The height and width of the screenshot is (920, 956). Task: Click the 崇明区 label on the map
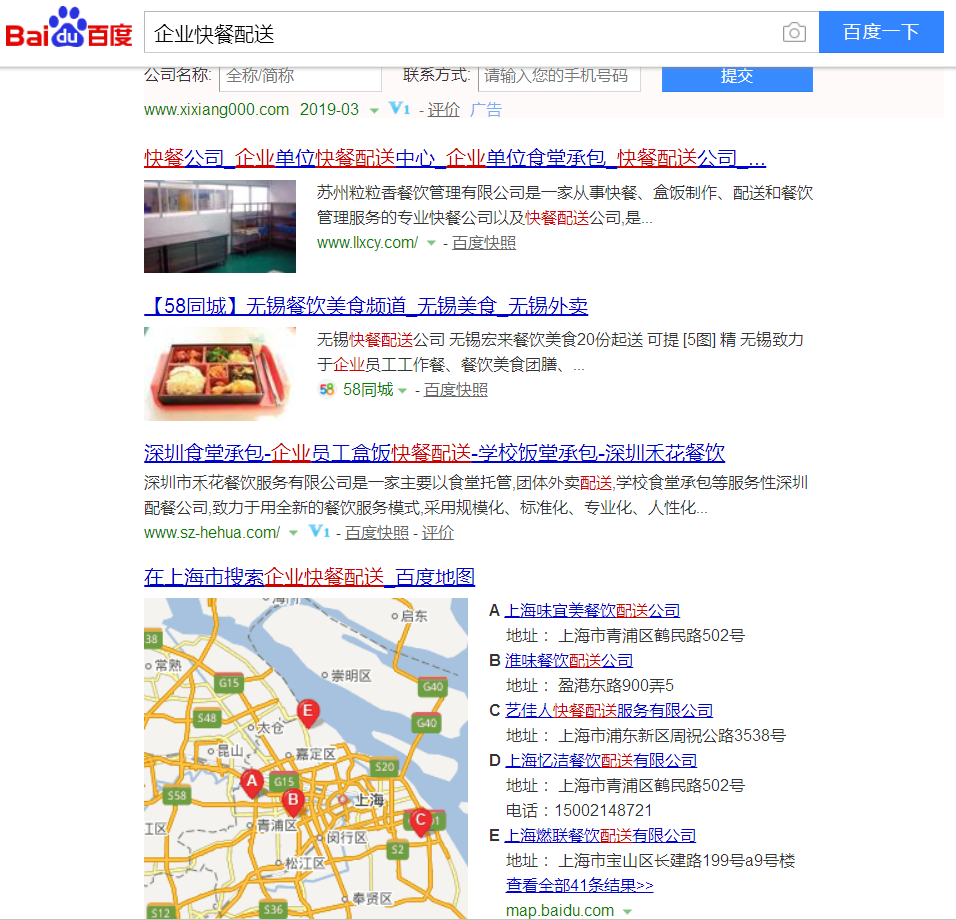pos(351,676)
